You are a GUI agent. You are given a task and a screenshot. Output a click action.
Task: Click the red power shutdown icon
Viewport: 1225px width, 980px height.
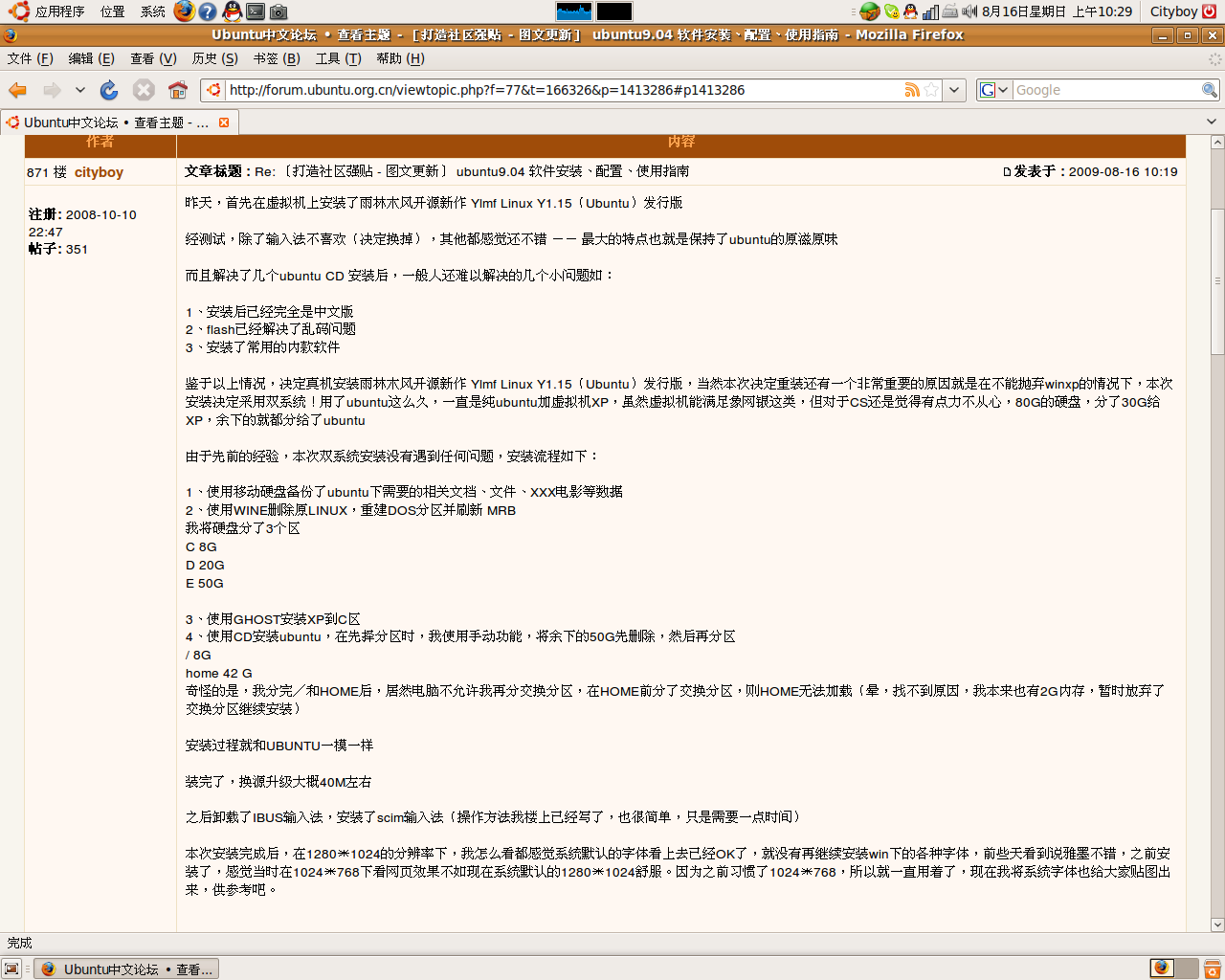(1210, 11)
